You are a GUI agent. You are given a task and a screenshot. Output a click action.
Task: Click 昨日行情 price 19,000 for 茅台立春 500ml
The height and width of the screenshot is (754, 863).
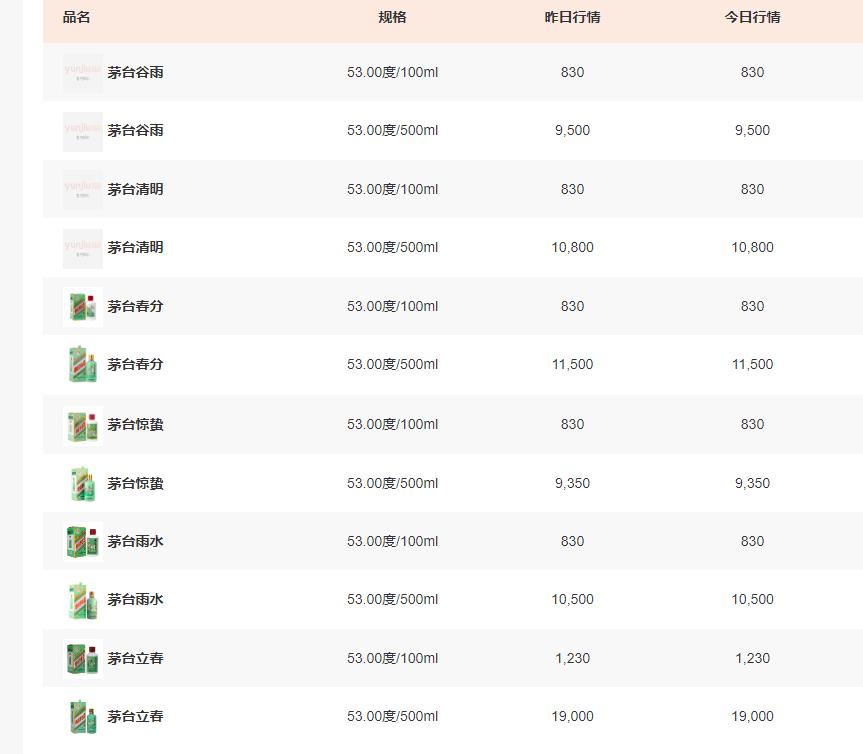[572, 717]
